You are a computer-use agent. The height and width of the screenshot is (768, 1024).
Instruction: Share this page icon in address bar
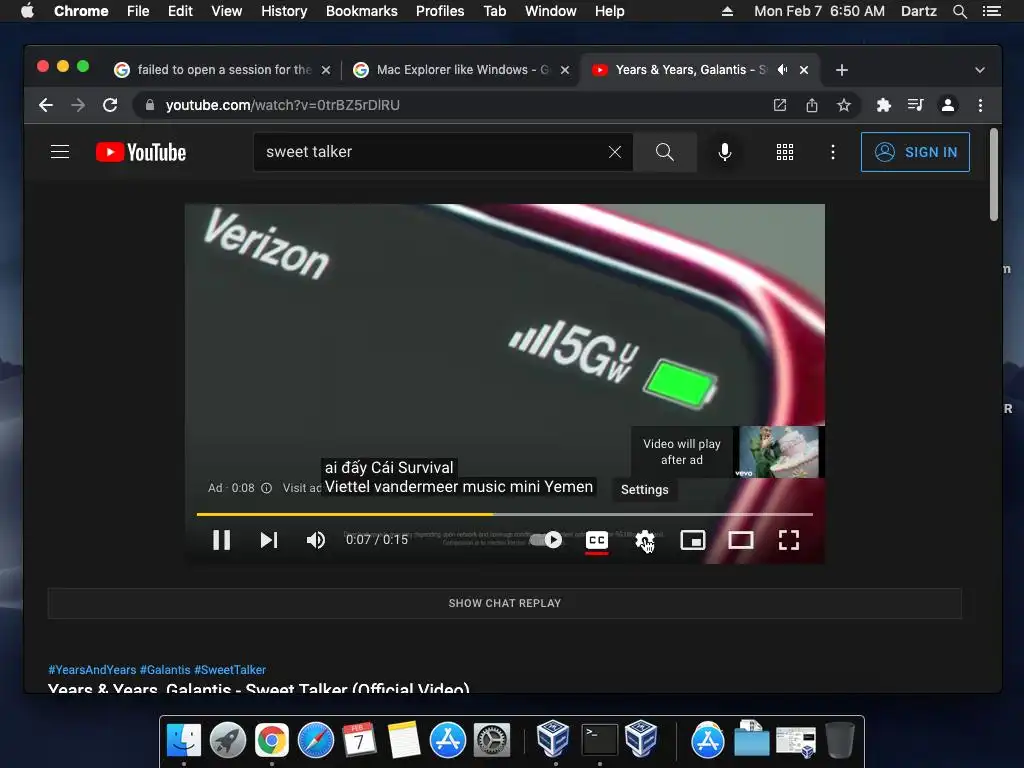click(812, 105)
